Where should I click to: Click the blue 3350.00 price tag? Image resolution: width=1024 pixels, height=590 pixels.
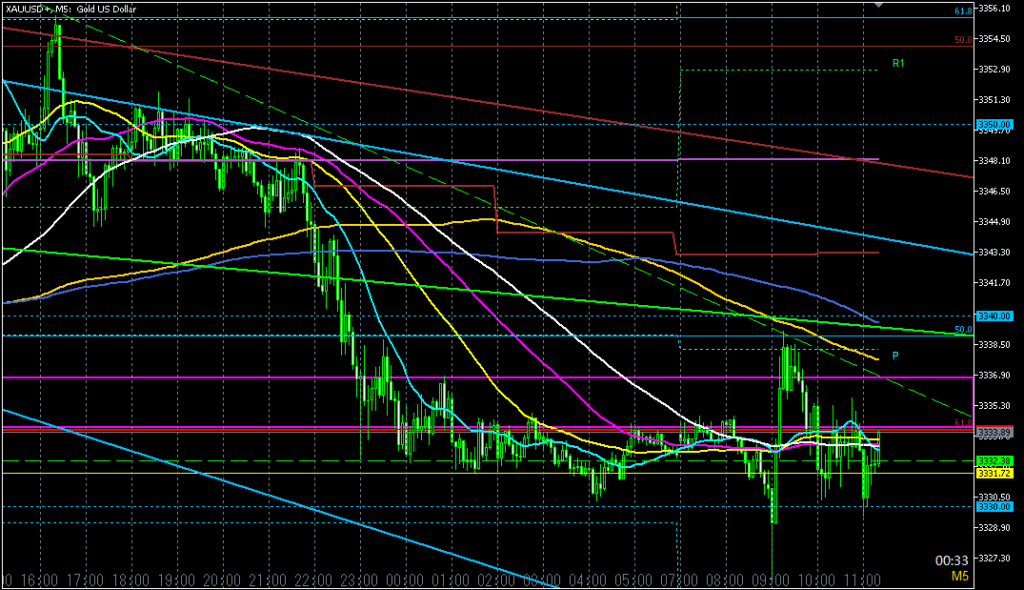tap(994, 124)
